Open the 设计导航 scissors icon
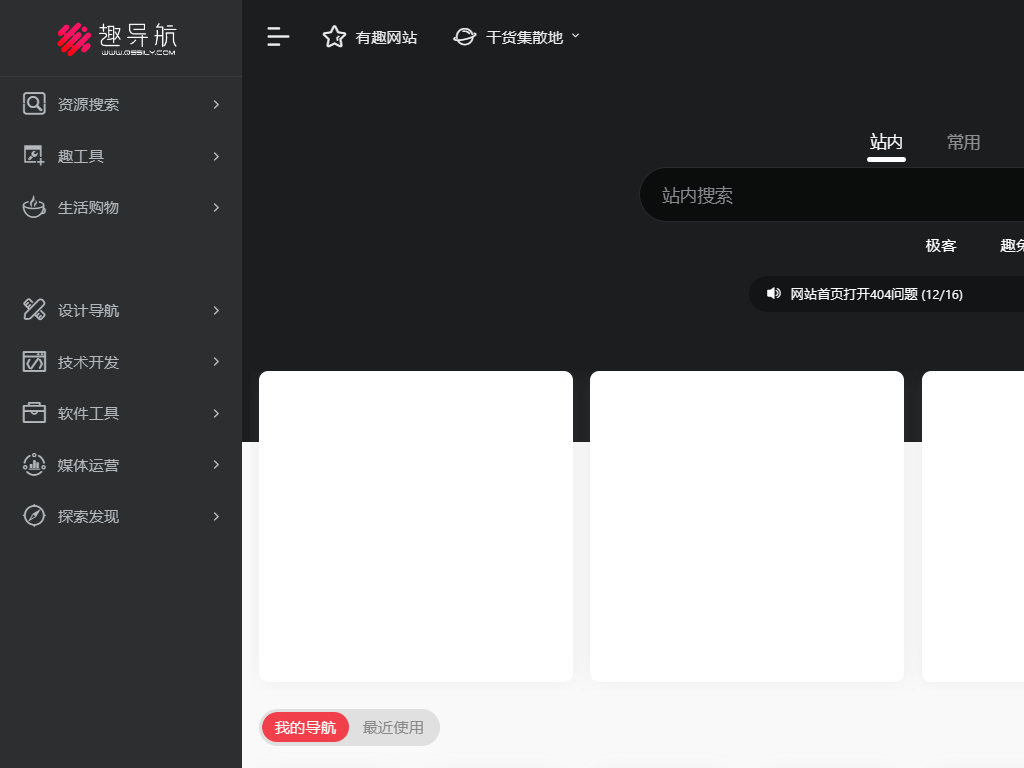Image resolution: width=1024 pixels, height=768 pixels. tap(34, 310)
